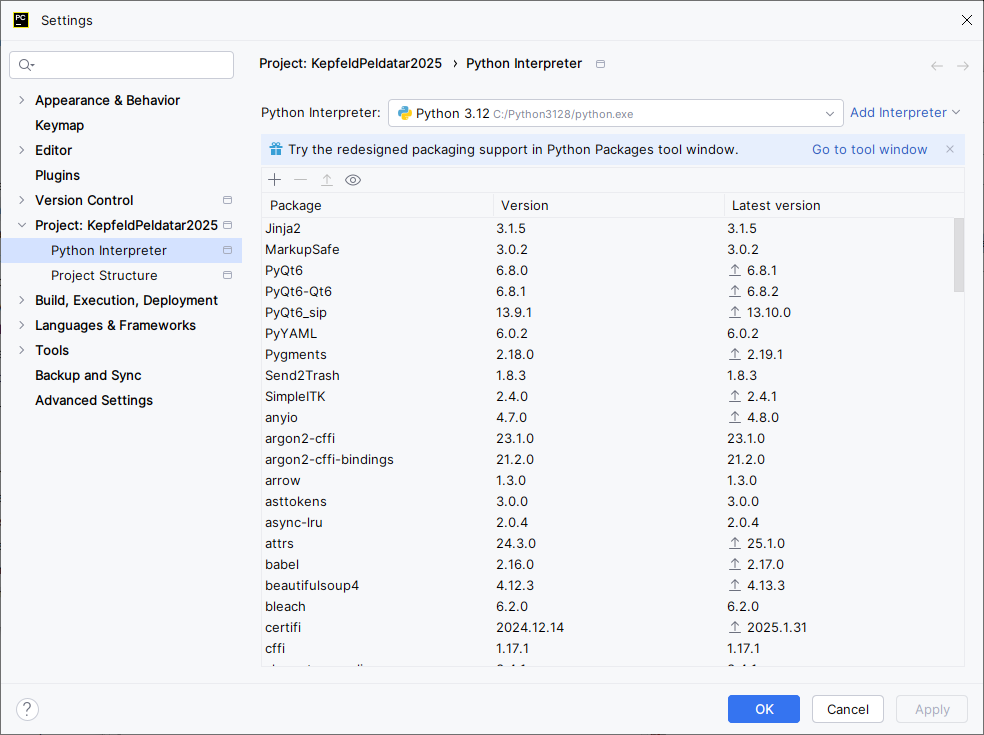
Task: Click upgrade arrow beside Pygments 2.19.1
Action: click(735, 355)
